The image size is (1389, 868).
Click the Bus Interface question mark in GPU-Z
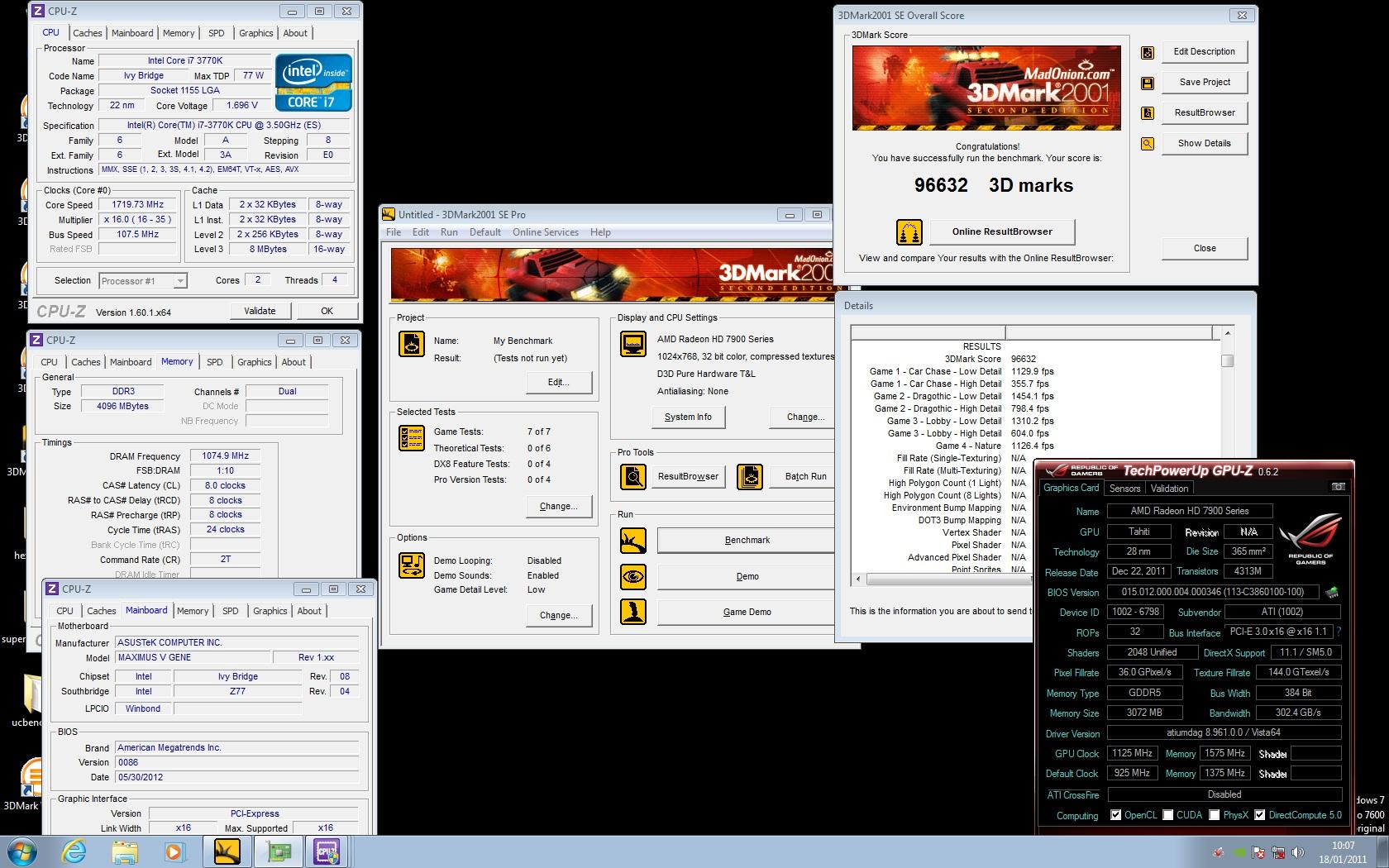[1339, 632]
